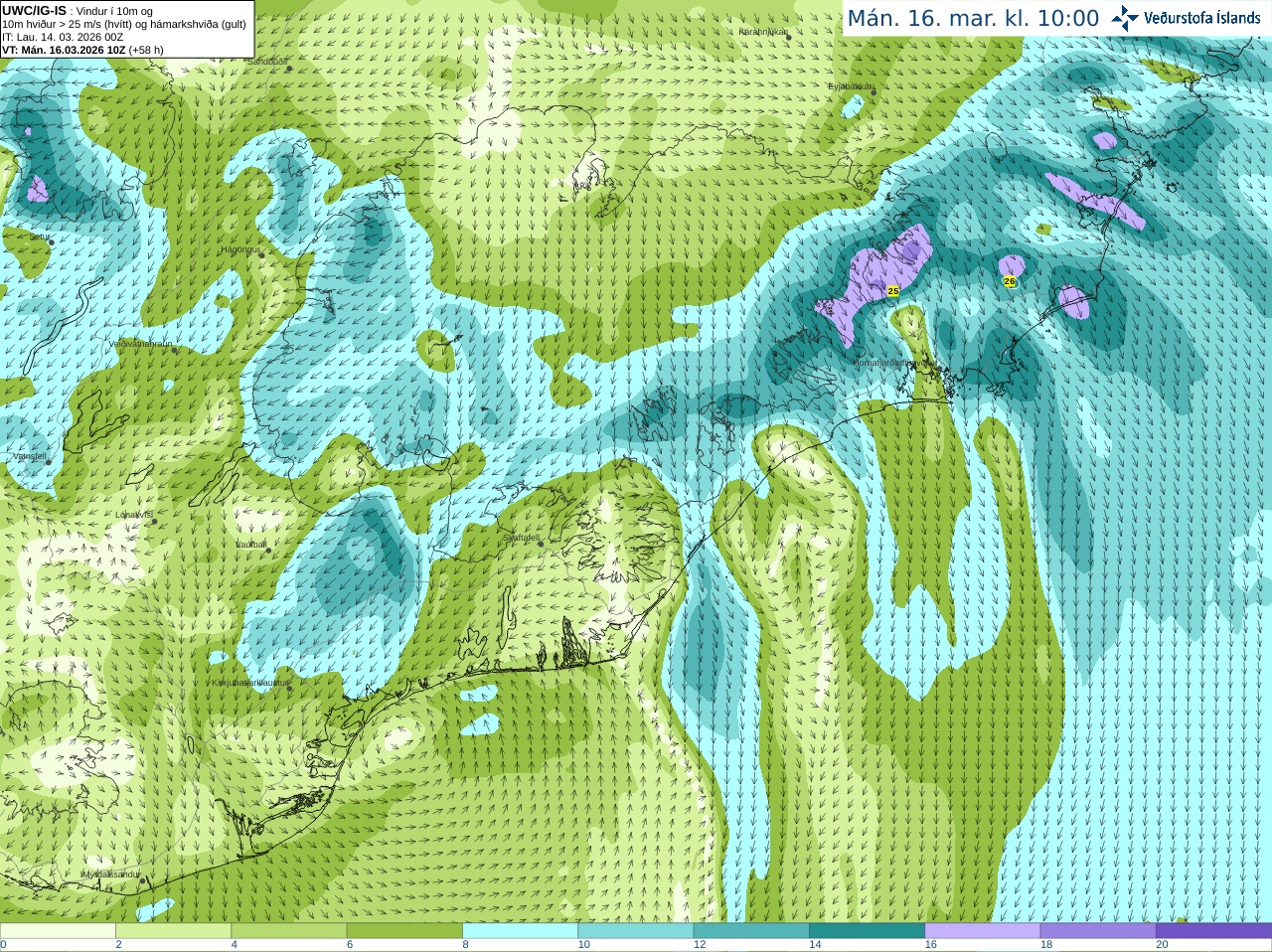Click the 'Eyjabakkar' place label
The image size is (1272, 952).
852,86
